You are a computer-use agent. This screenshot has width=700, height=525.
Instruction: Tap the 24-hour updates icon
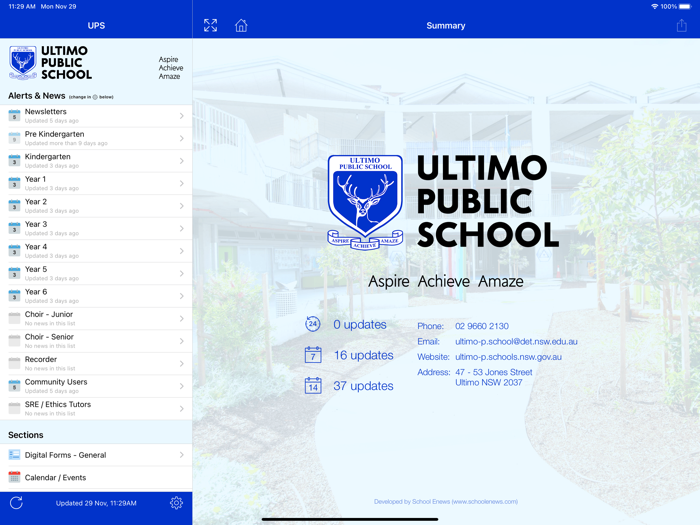pyautogui.click(x=312, y=324)
